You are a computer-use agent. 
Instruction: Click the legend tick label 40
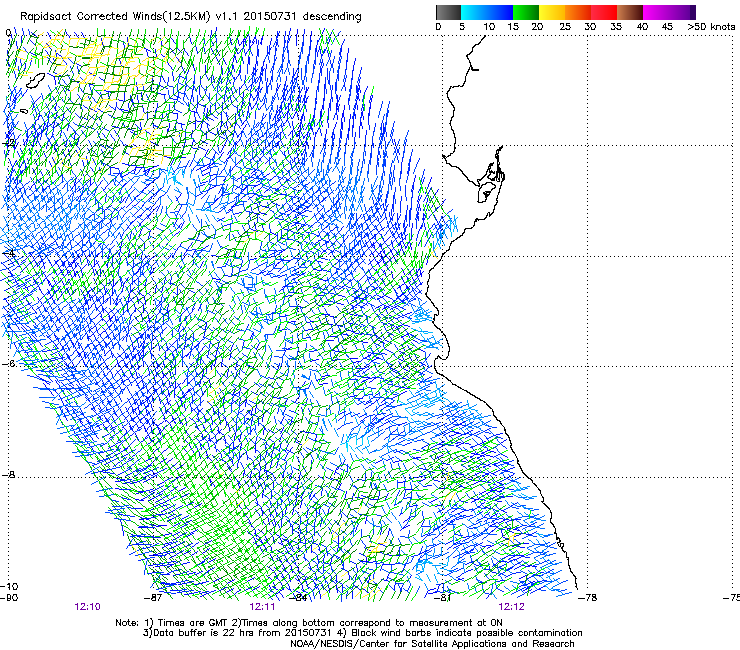point(642,27)
